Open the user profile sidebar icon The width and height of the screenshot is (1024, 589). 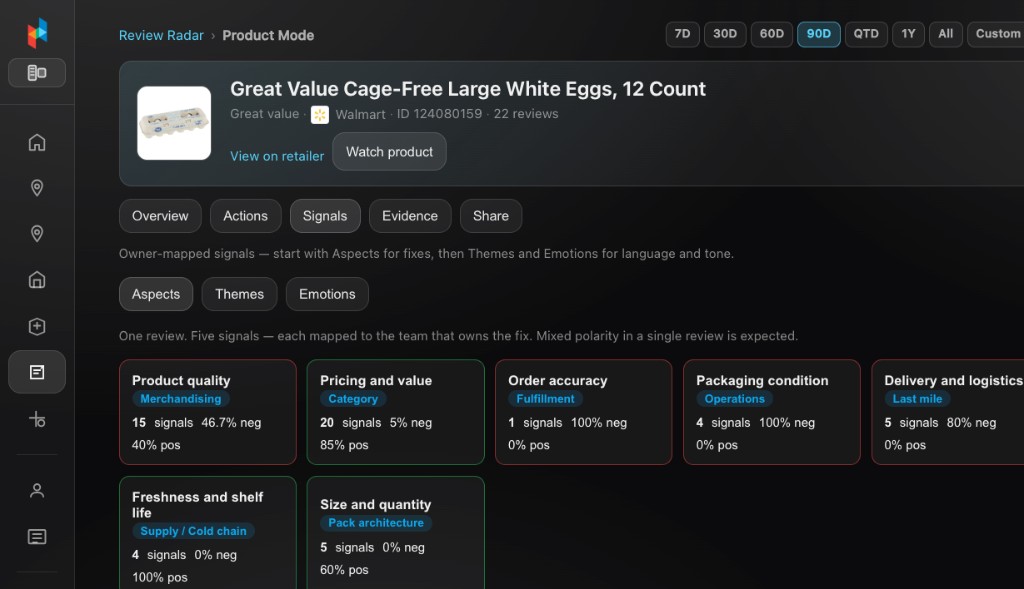click(x=37, y=490)
